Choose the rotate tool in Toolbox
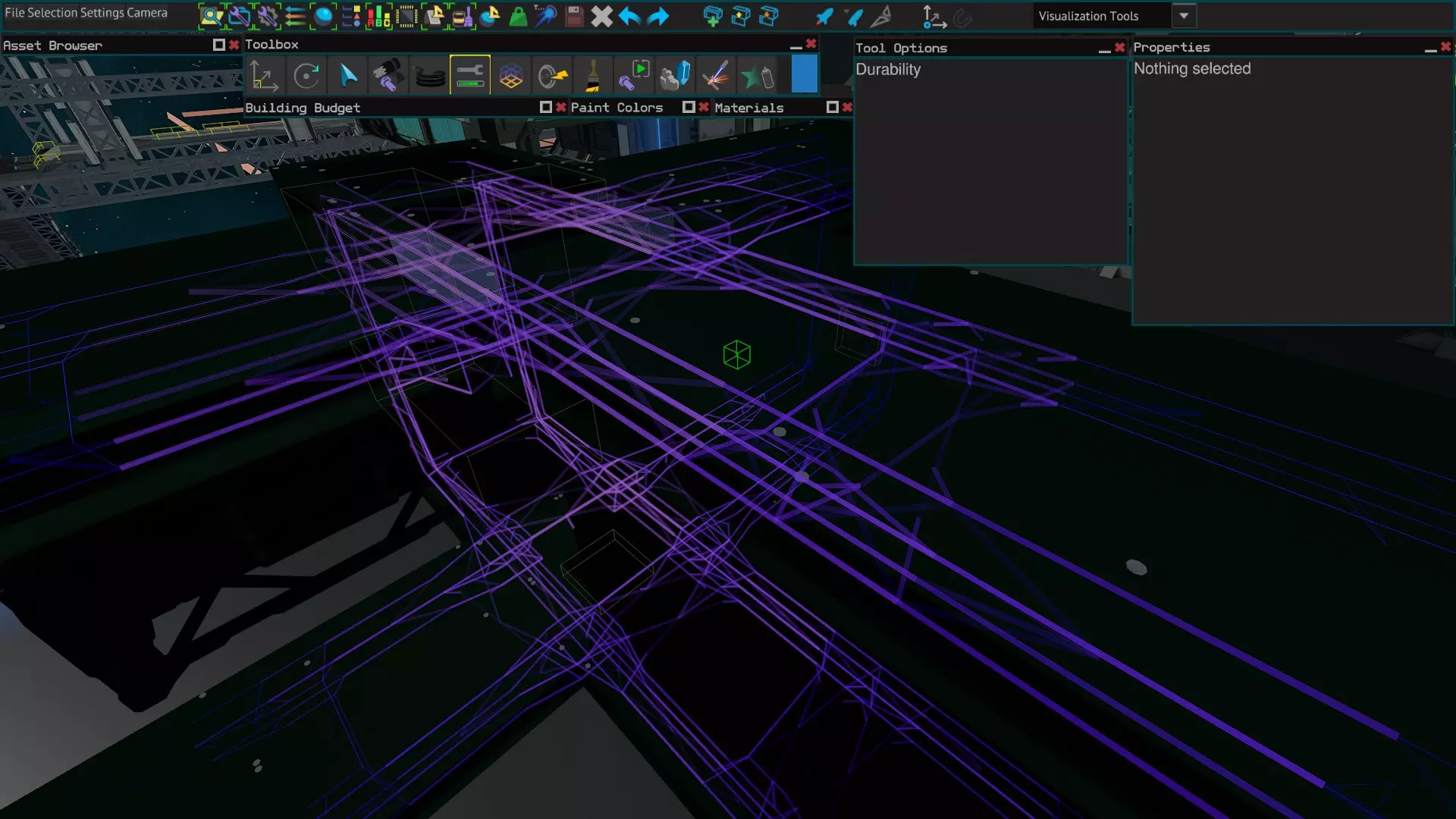Image resolution: width=1456 pixels, height=819 pixels. tap(306, 76)
